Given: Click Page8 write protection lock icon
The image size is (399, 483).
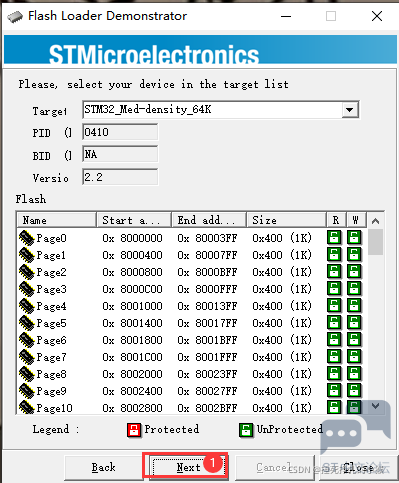Looking at the screenshot, I should [354, 374].
